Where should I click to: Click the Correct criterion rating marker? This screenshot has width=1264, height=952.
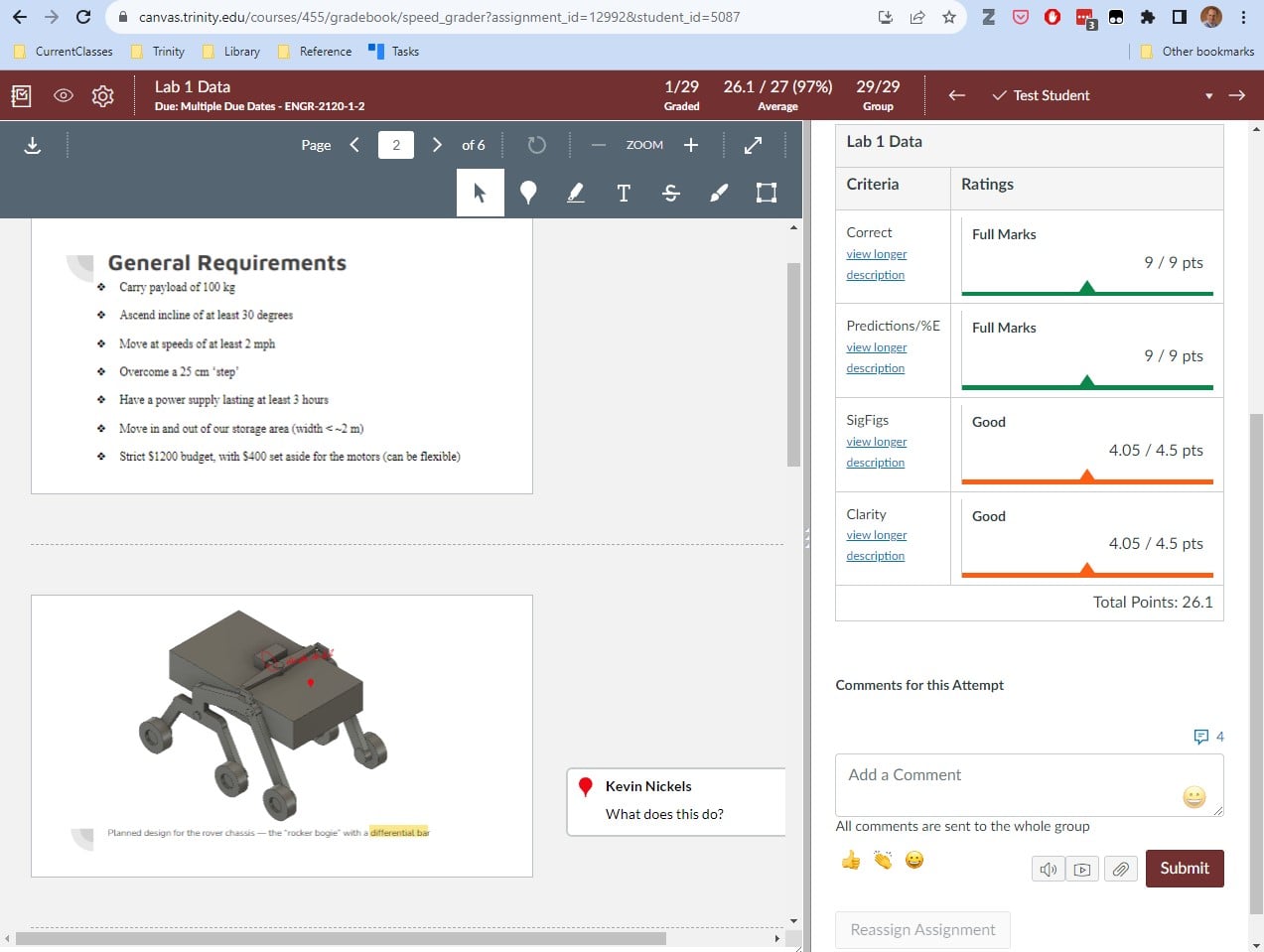[x=1087, y=288]
